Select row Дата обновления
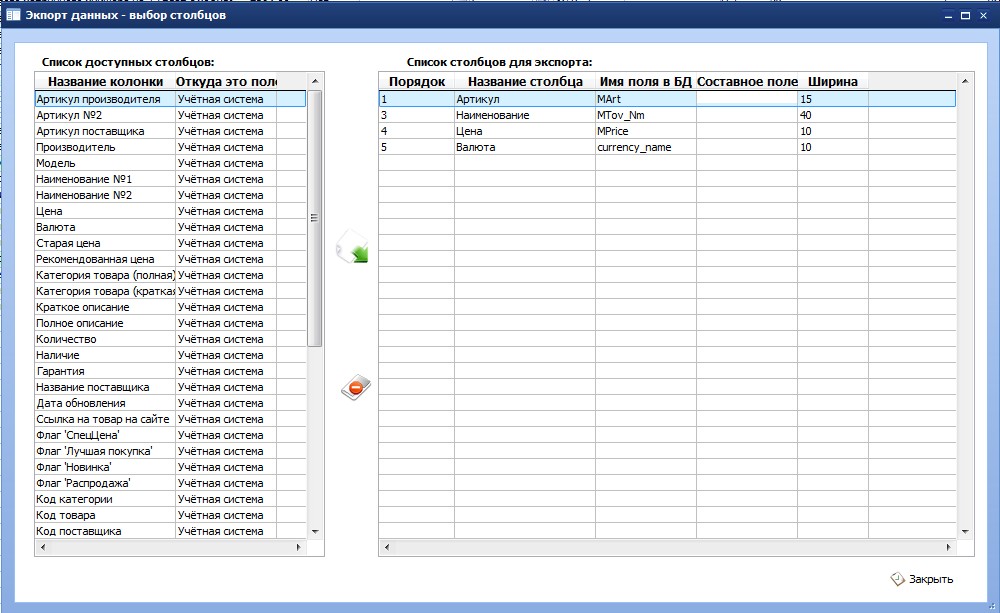1000x613 pixels. [x=170, y=403]
